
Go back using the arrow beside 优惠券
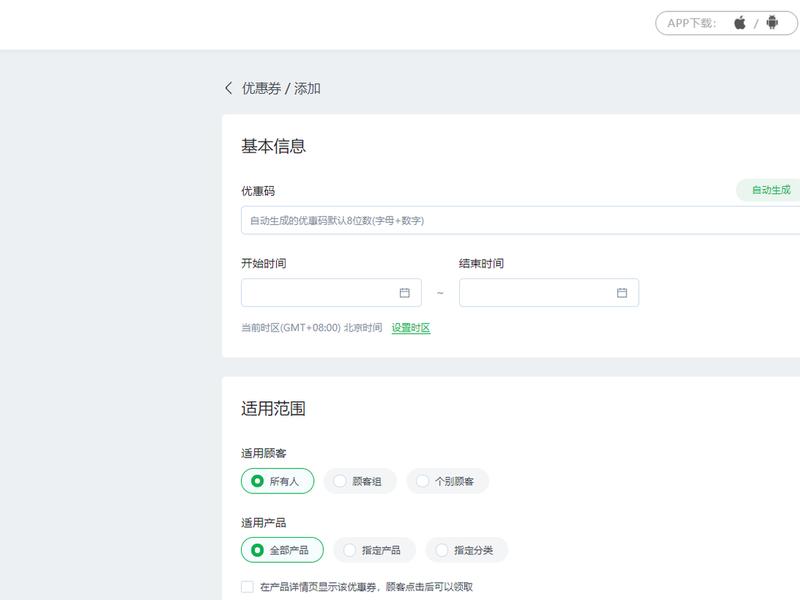(x=229, y=88)
